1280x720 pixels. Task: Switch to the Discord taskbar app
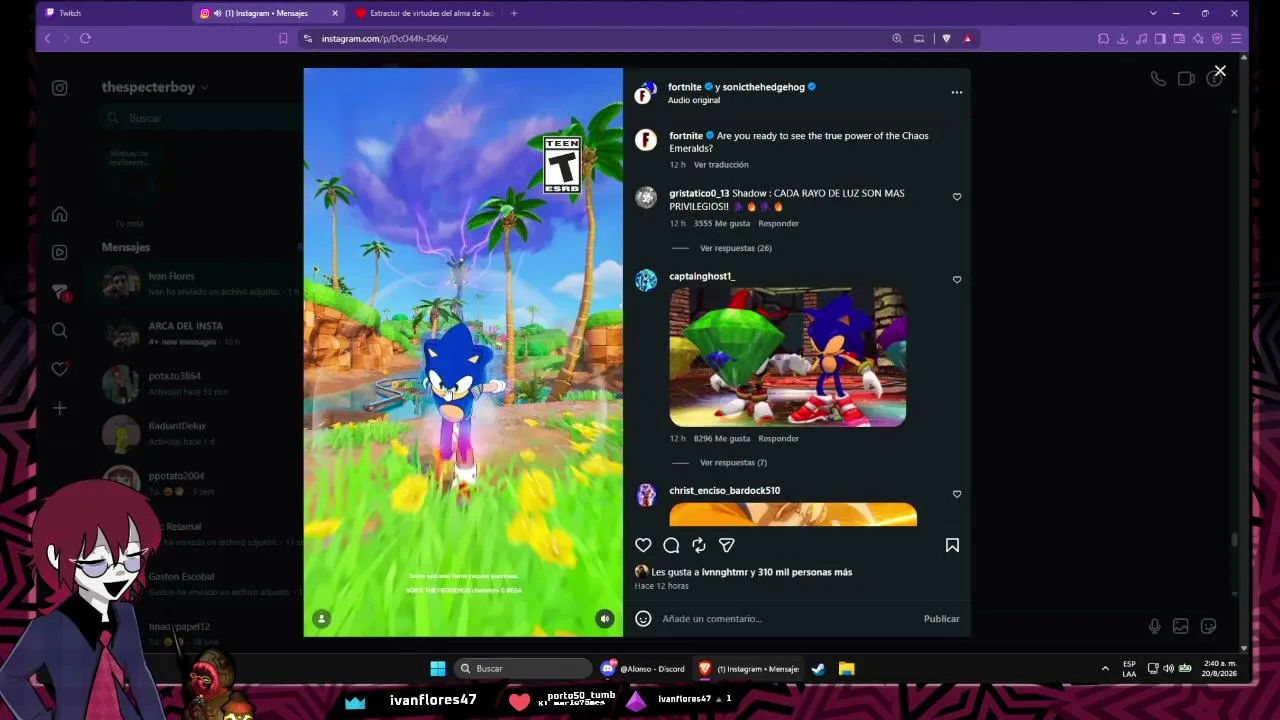[x=643, y=668]
